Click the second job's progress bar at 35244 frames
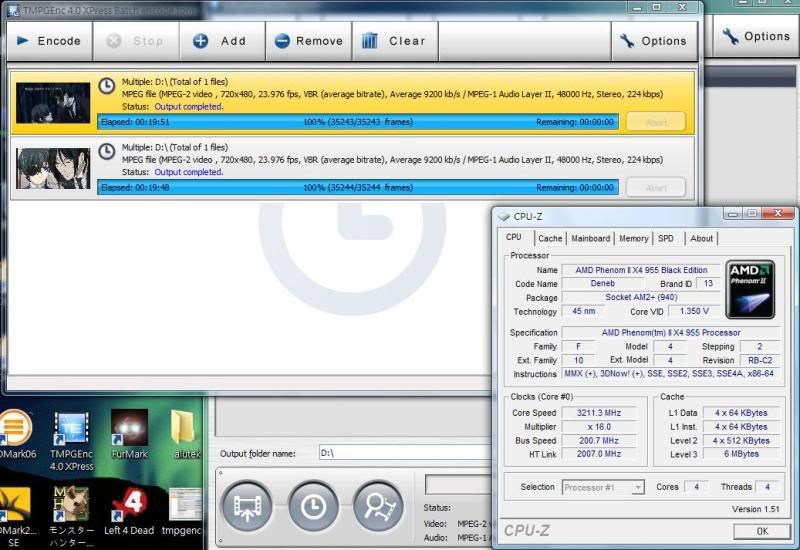This screenshot has width=800, height=550. coord(358,187)
